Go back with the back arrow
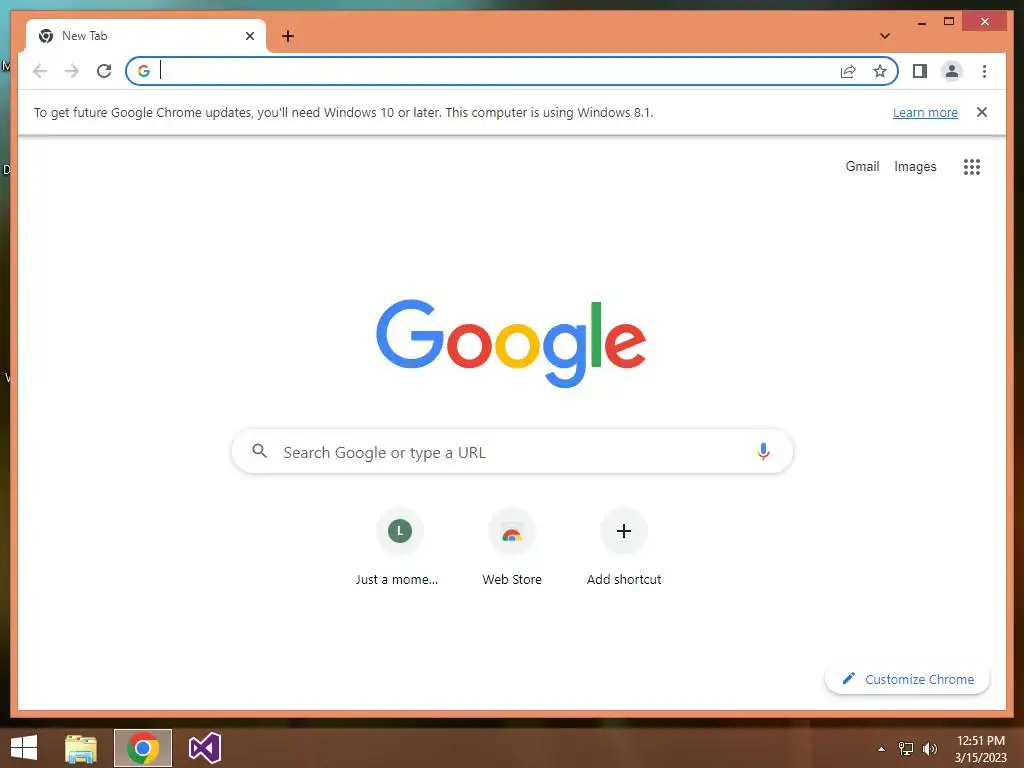The width and height of the screenshot is (1024, 768). point(40,71)
